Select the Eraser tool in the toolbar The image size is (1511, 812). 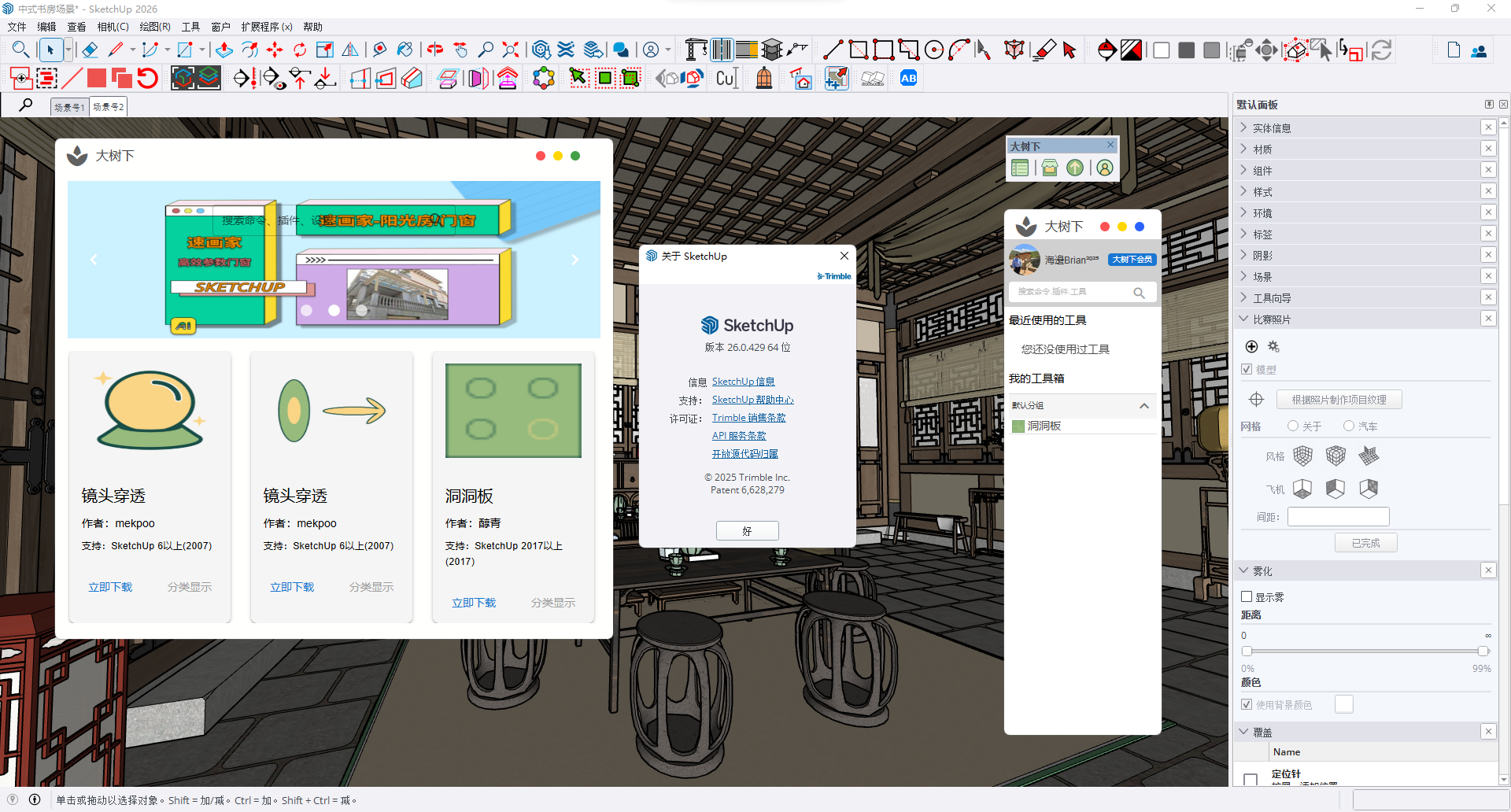click(90, 50)
